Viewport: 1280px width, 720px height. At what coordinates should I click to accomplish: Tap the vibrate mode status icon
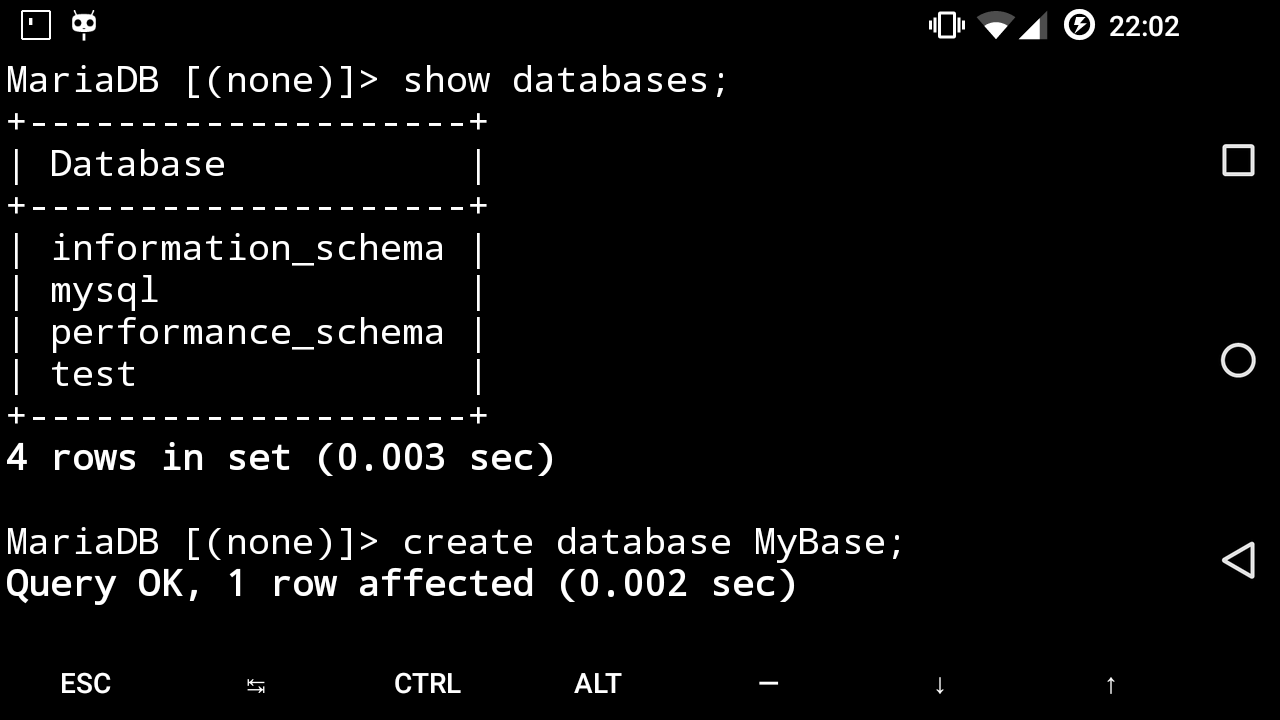point(946,25)
